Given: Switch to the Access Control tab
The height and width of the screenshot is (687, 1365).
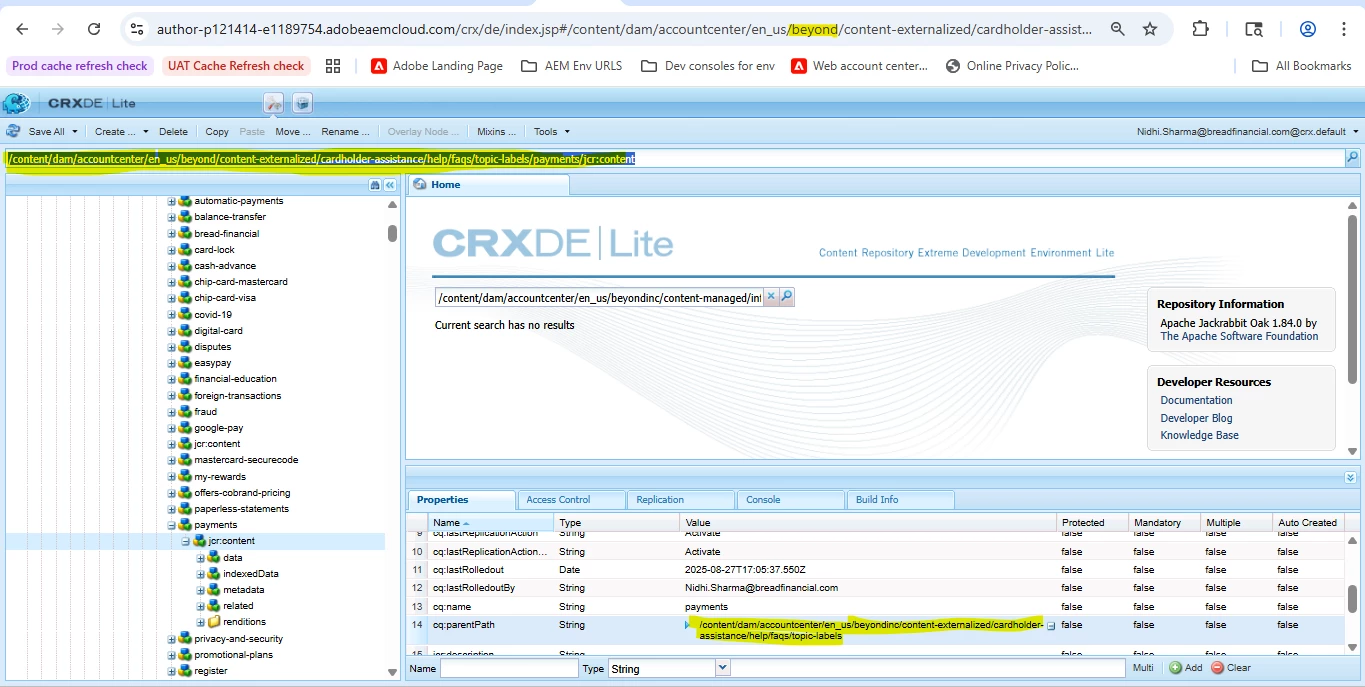Looking at the screenshot, I should pyautogui.click(x=571, y=500).
